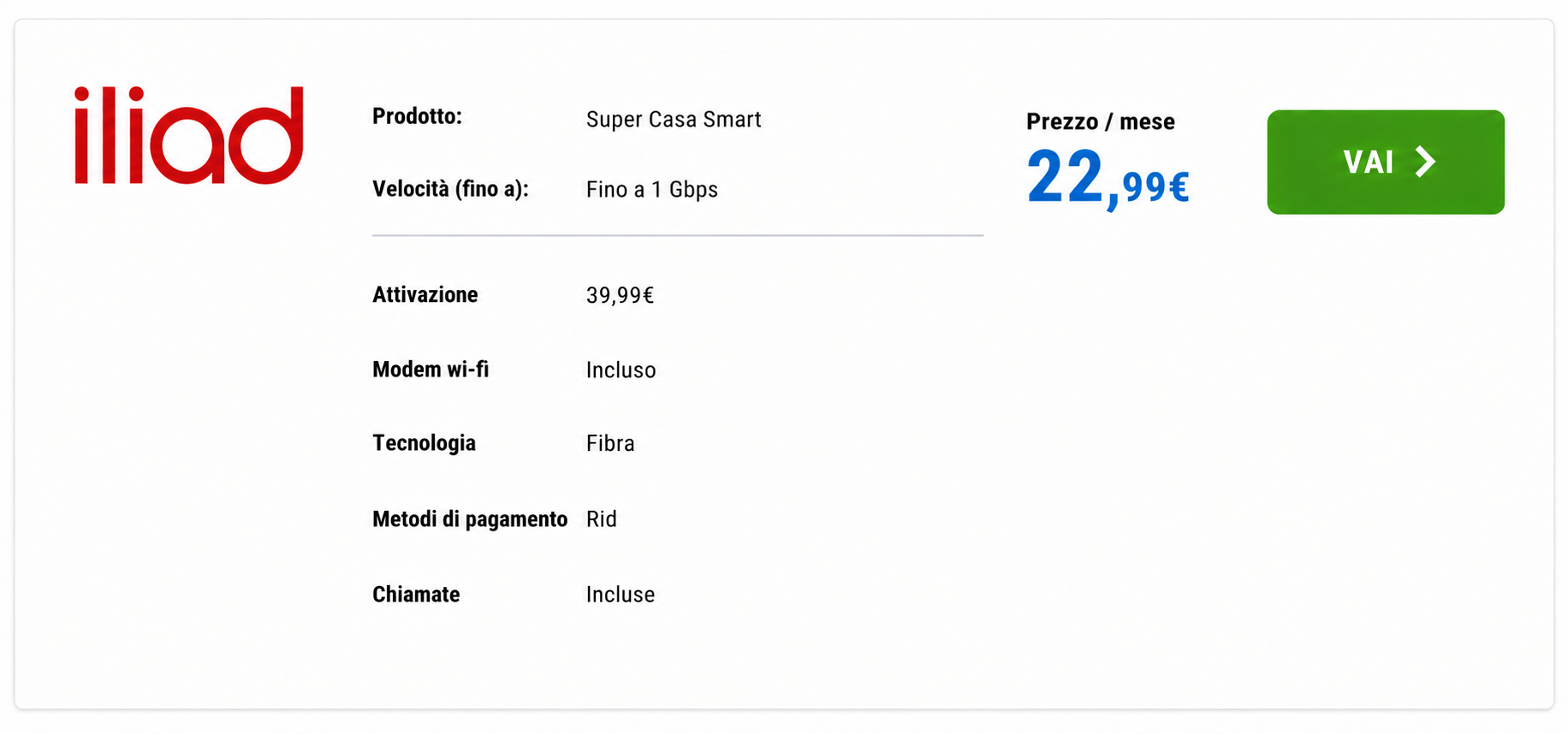Select the Super Casa Smart product name
The width and height of the screenshot is (1568, 734).
[674, 119]
